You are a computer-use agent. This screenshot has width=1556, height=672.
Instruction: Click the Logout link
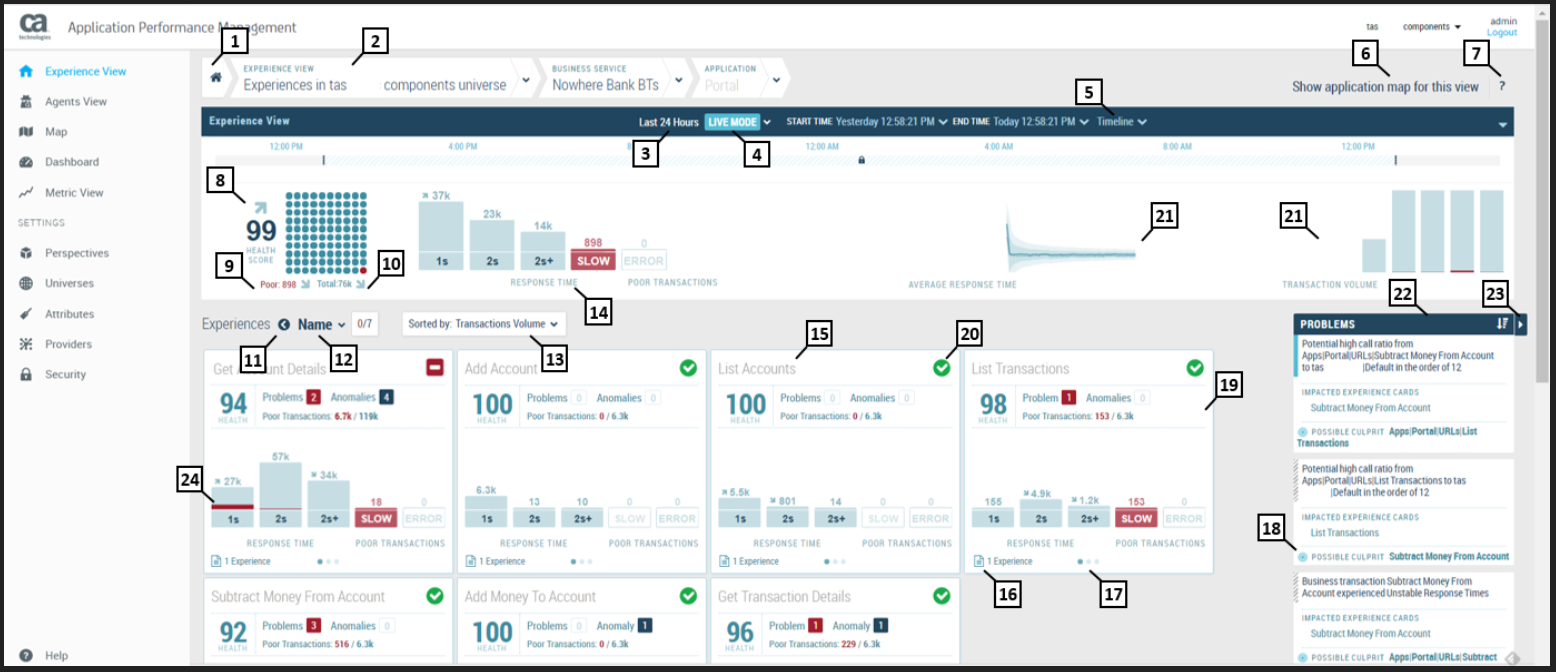pos(1502,33)
